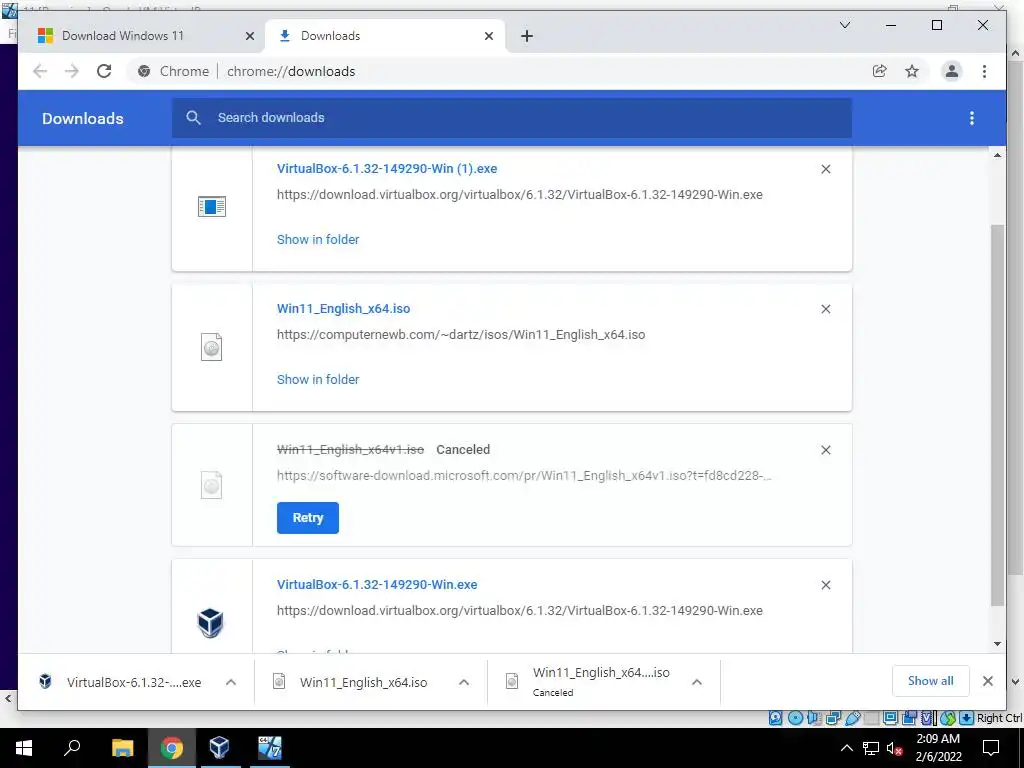1024x768 pixels.
Task: Open the tab search chevron
Action: point(844,25)
